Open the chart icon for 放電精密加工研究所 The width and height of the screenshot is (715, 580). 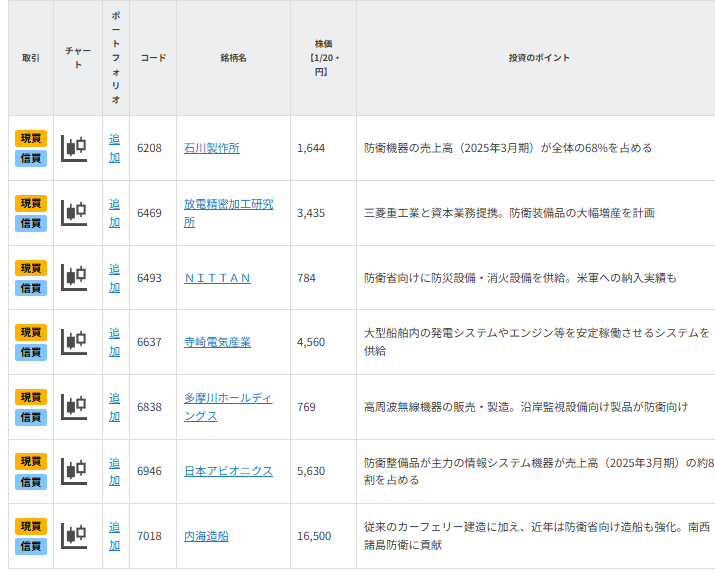click(x=74, y=213)
